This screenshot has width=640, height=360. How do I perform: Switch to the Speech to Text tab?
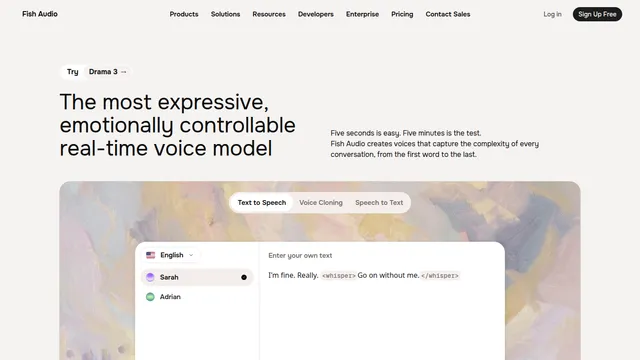pyautogui.click(x=379, y=202)
